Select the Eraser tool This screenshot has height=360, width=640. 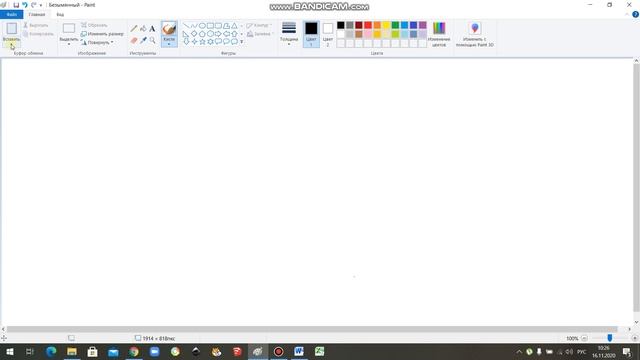click(x=134, y=40)
